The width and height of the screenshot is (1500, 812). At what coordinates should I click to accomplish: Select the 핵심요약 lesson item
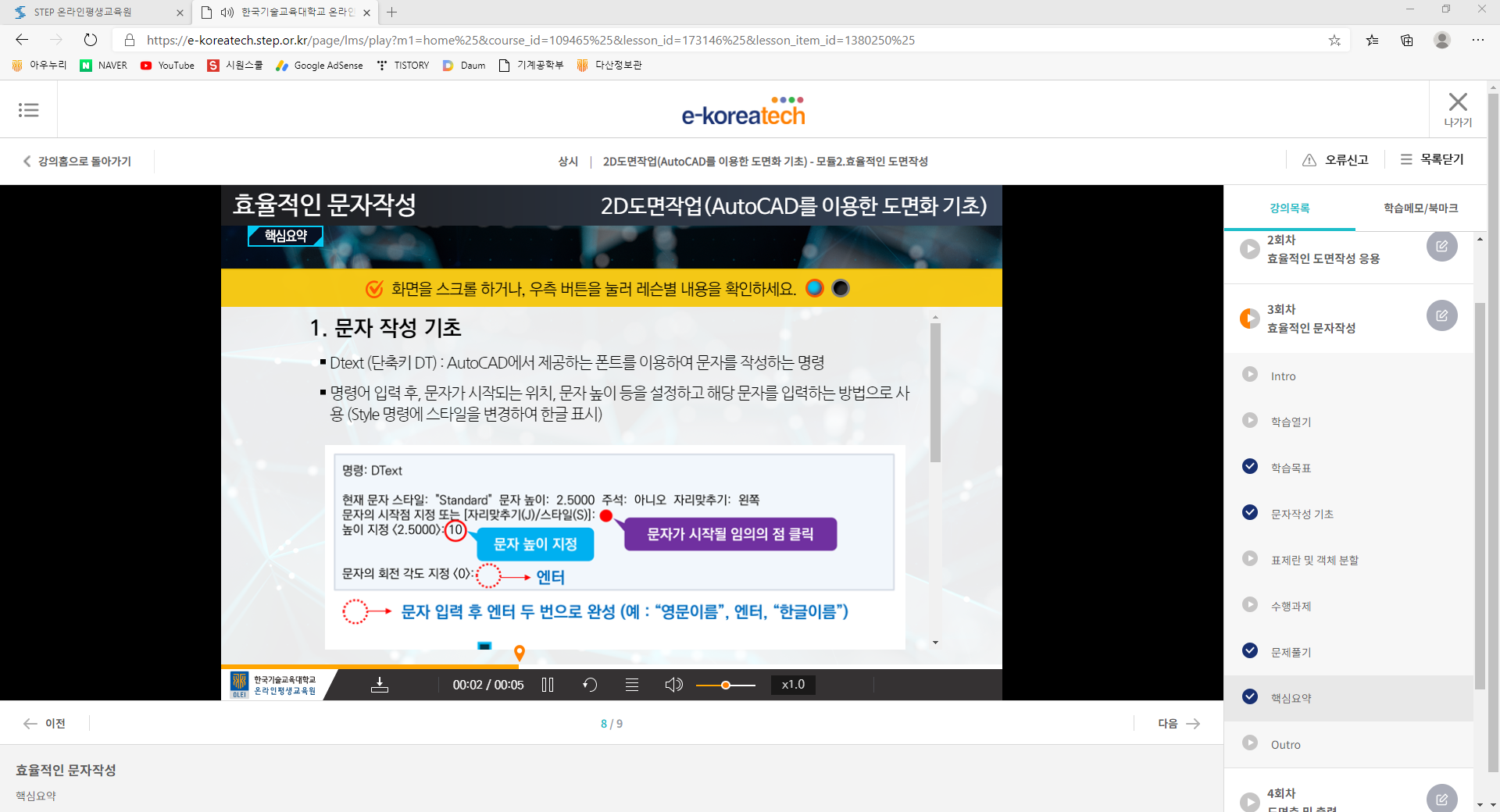pyautogui.click(x=1291, y=698)
